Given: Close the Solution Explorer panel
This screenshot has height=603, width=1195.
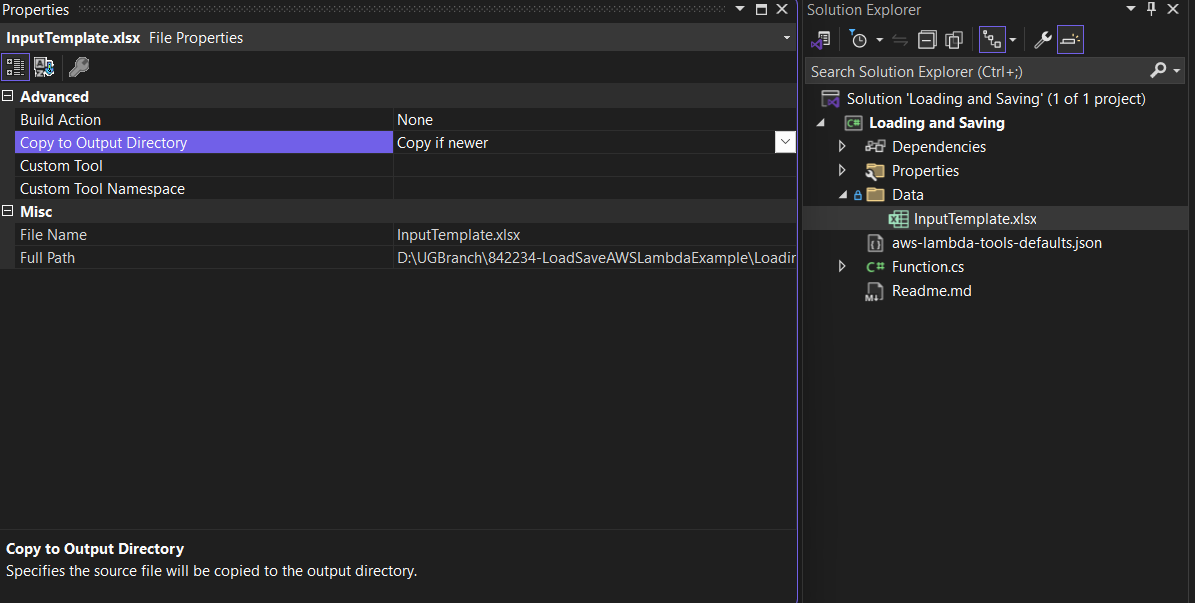Looking at the screenshot, I should pyautogui.click(x=1173, y=9).
